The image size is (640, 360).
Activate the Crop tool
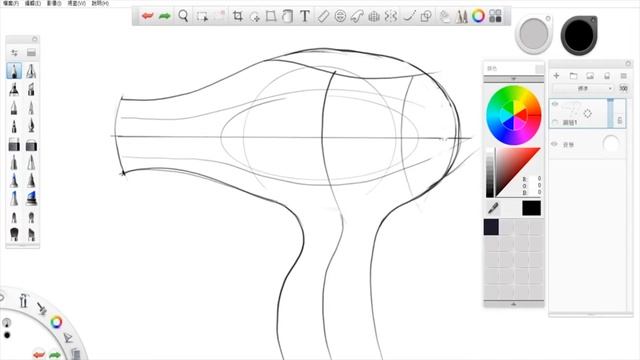point(238,16)
